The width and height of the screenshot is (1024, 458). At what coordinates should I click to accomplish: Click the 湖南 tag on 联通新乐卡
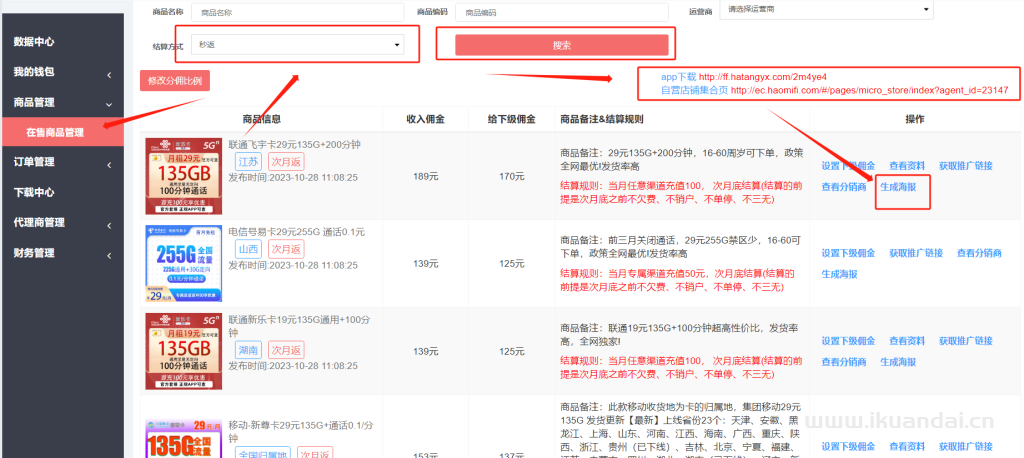pos(248,350)
